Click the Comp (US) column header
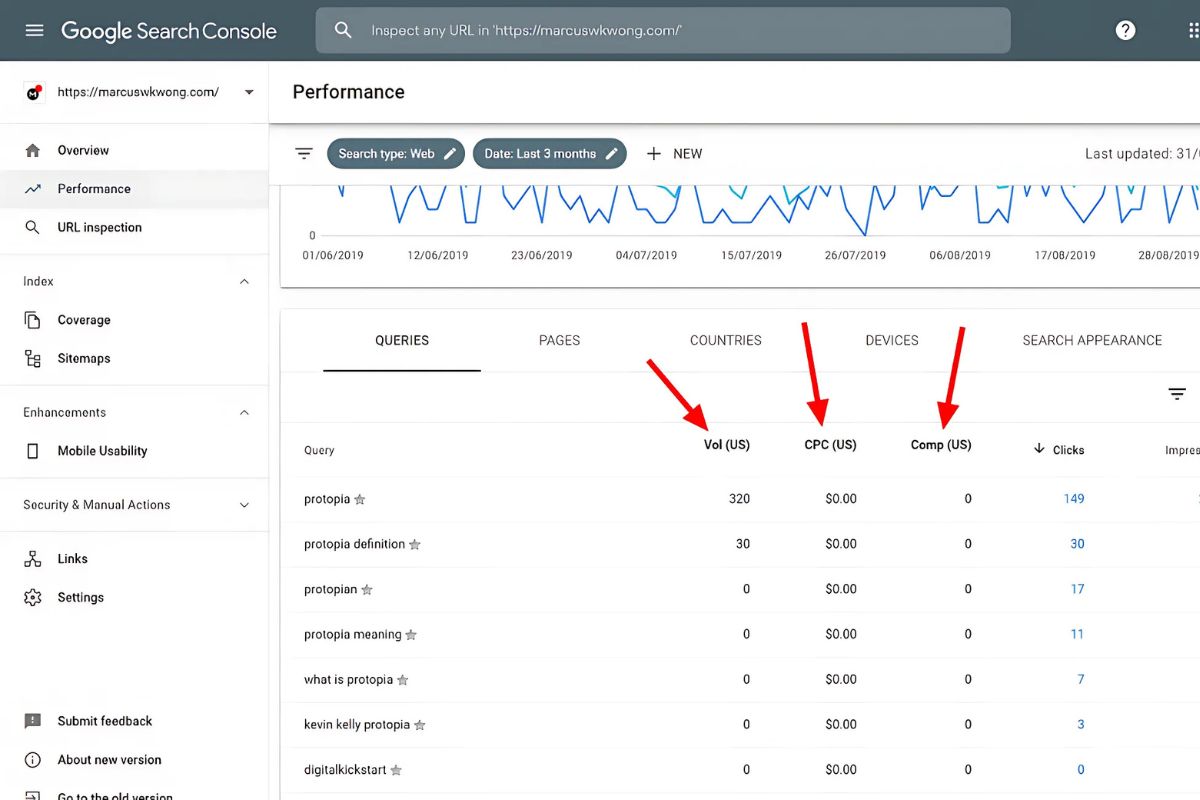1200x800 pixels. (941, 445)
